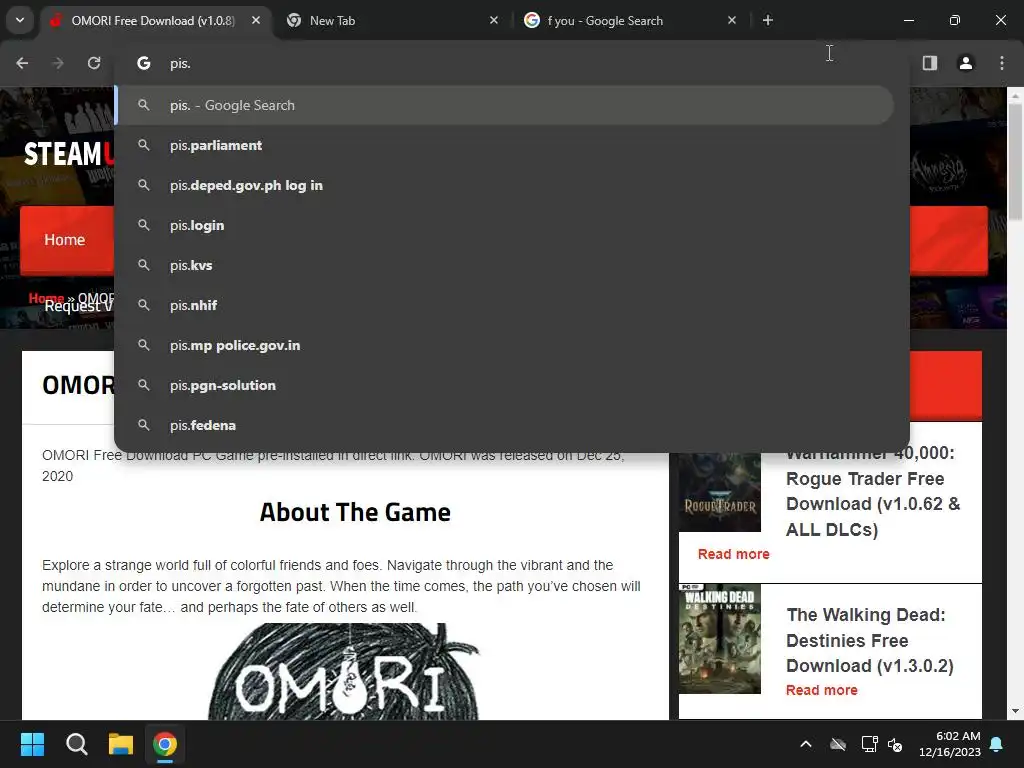Open the network tray icon
Screen dimensions: 1024x768
[869, 744]
